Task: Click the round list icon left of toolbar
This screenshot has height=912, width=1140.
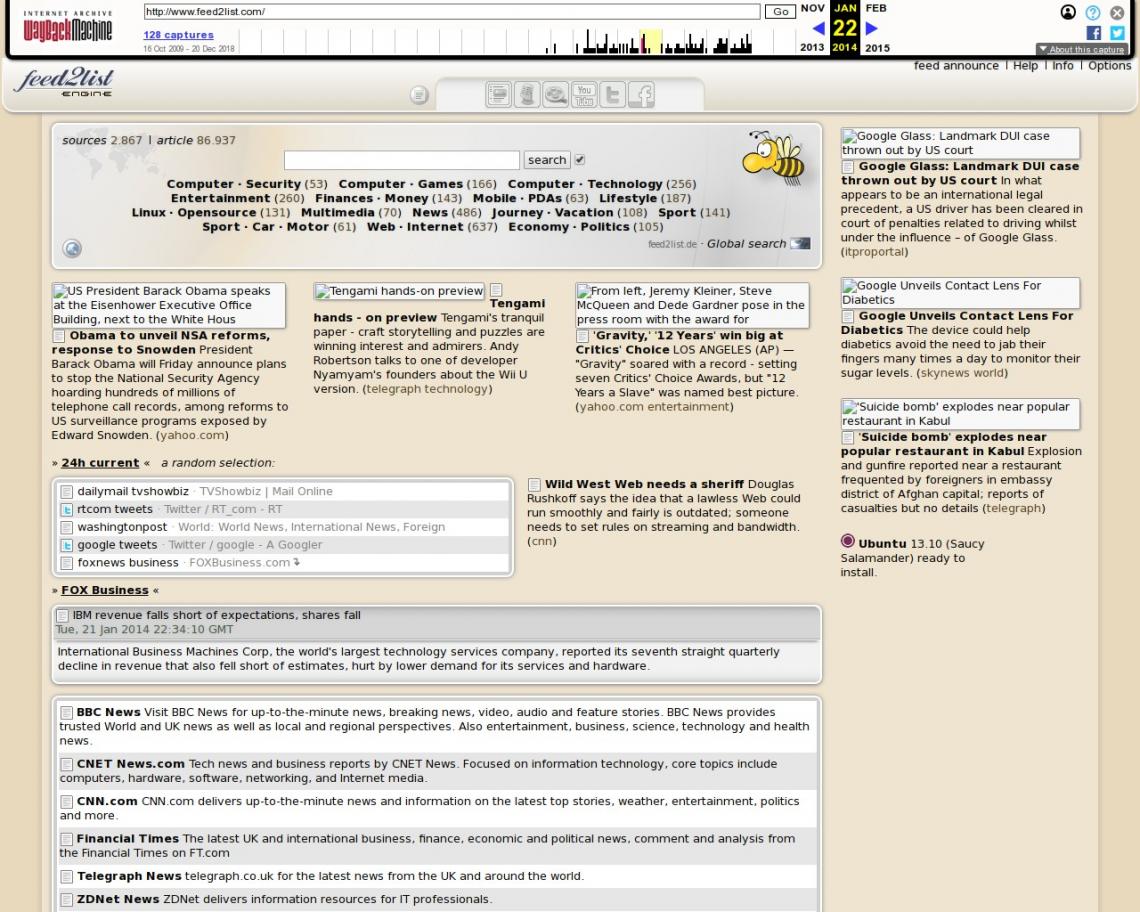Action: (x=419, y=95)
